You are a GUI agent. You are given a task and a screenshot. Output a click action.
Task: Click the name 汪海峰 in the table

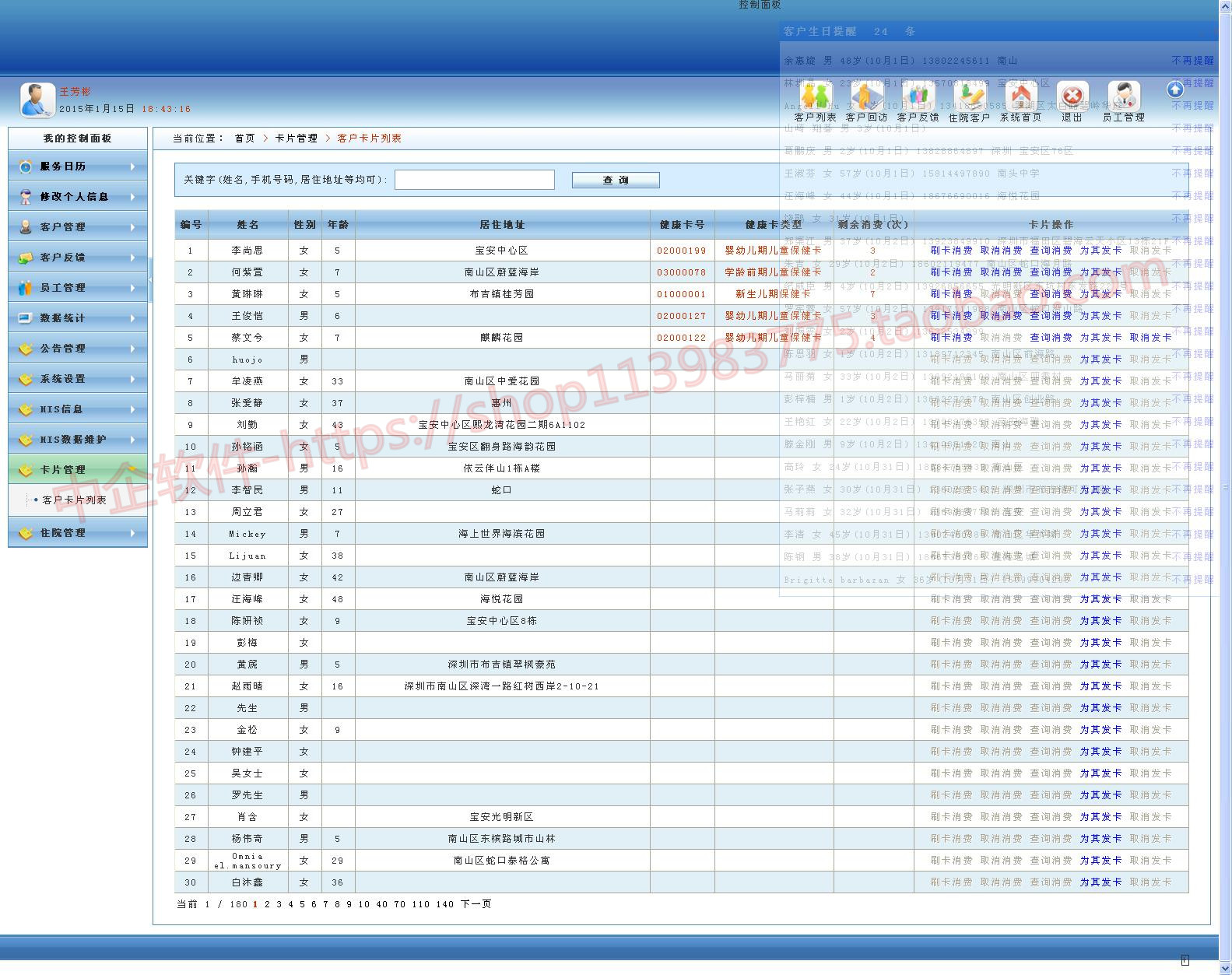[247, 599]
